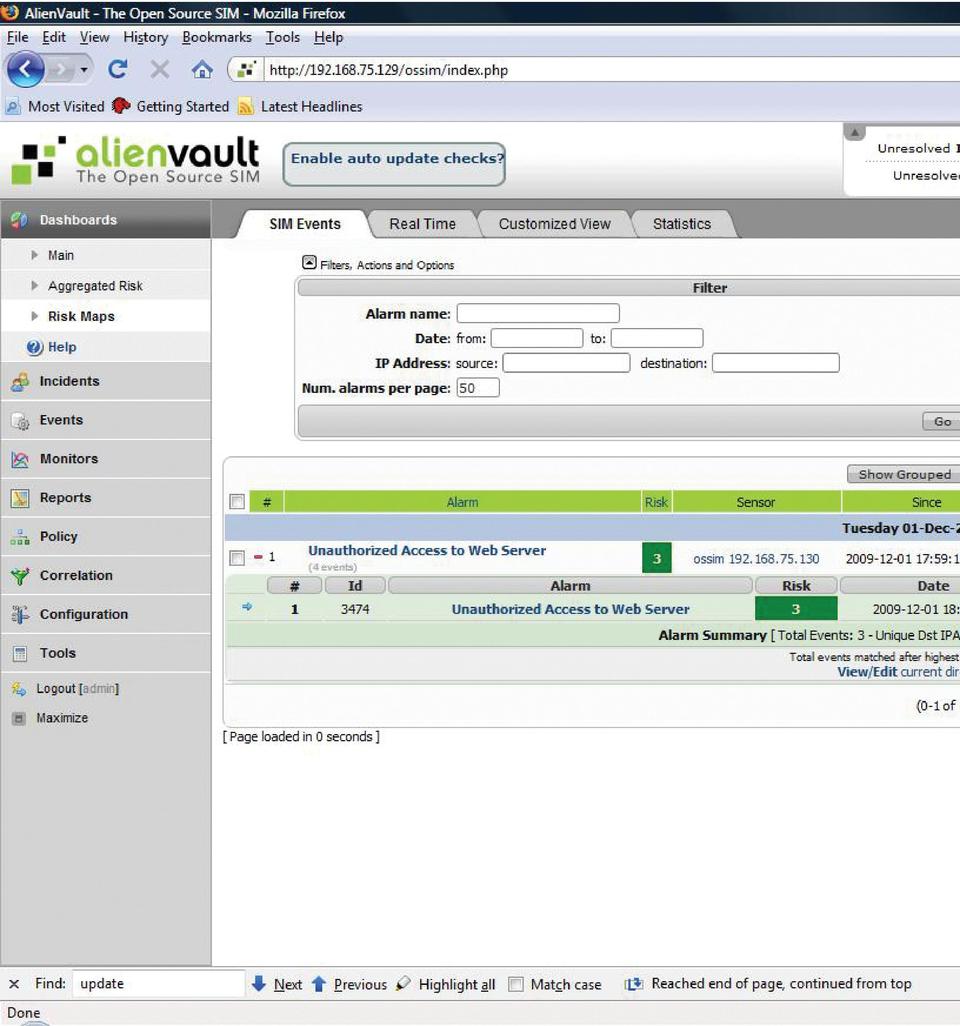Click the Num. alarms per page field
This screenshot has height=1026, width=960.
[478, 387]
